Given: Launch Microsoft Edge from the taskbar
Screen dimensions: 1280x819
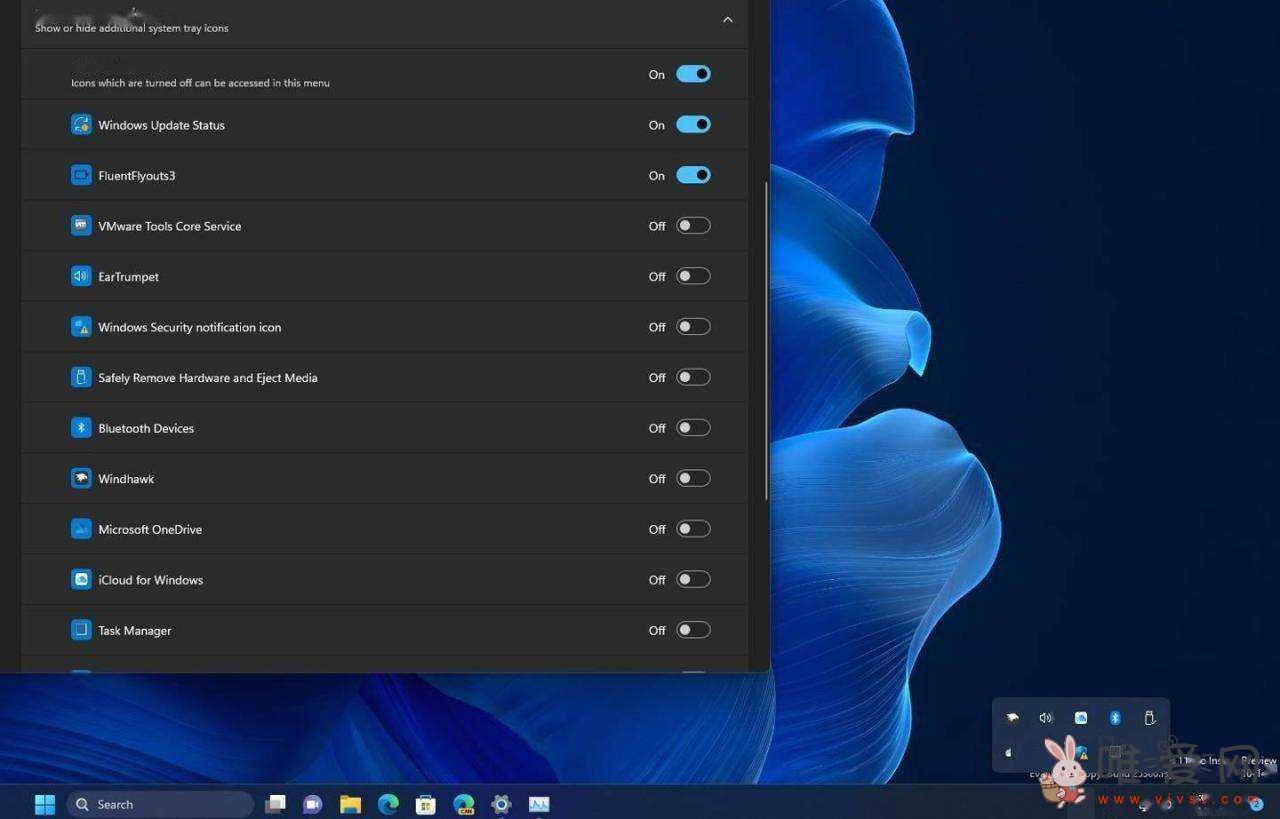Looking at the screenshot, I should [388, 804].
